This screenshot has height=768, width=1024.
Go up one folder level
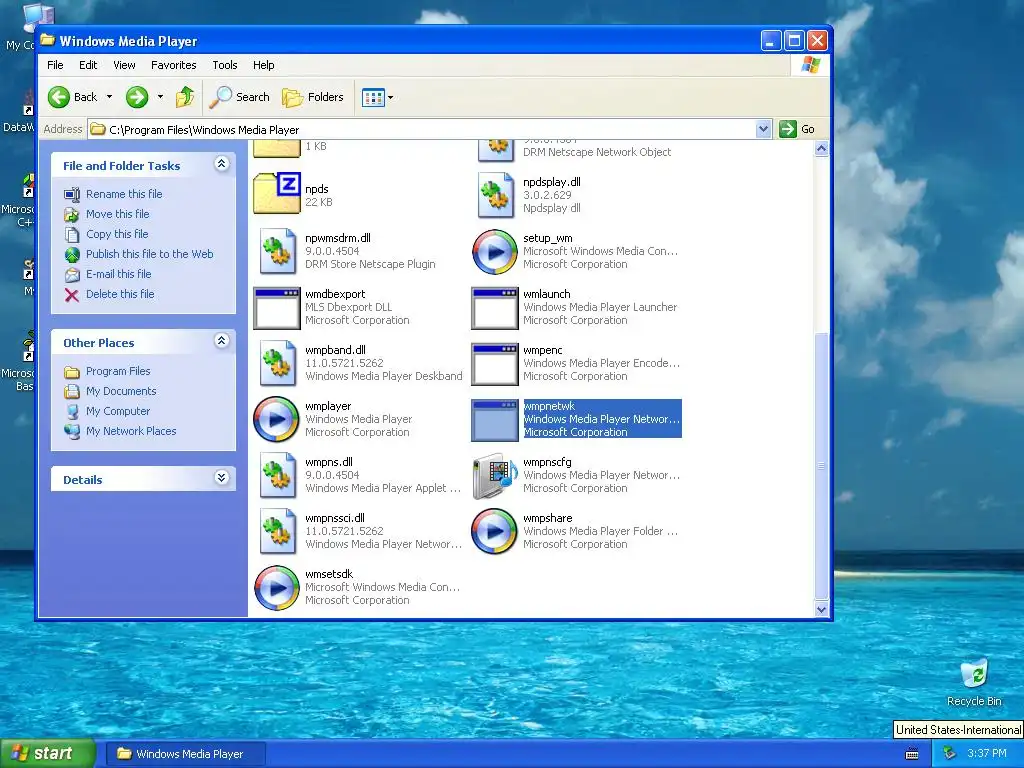coord(185,97)
